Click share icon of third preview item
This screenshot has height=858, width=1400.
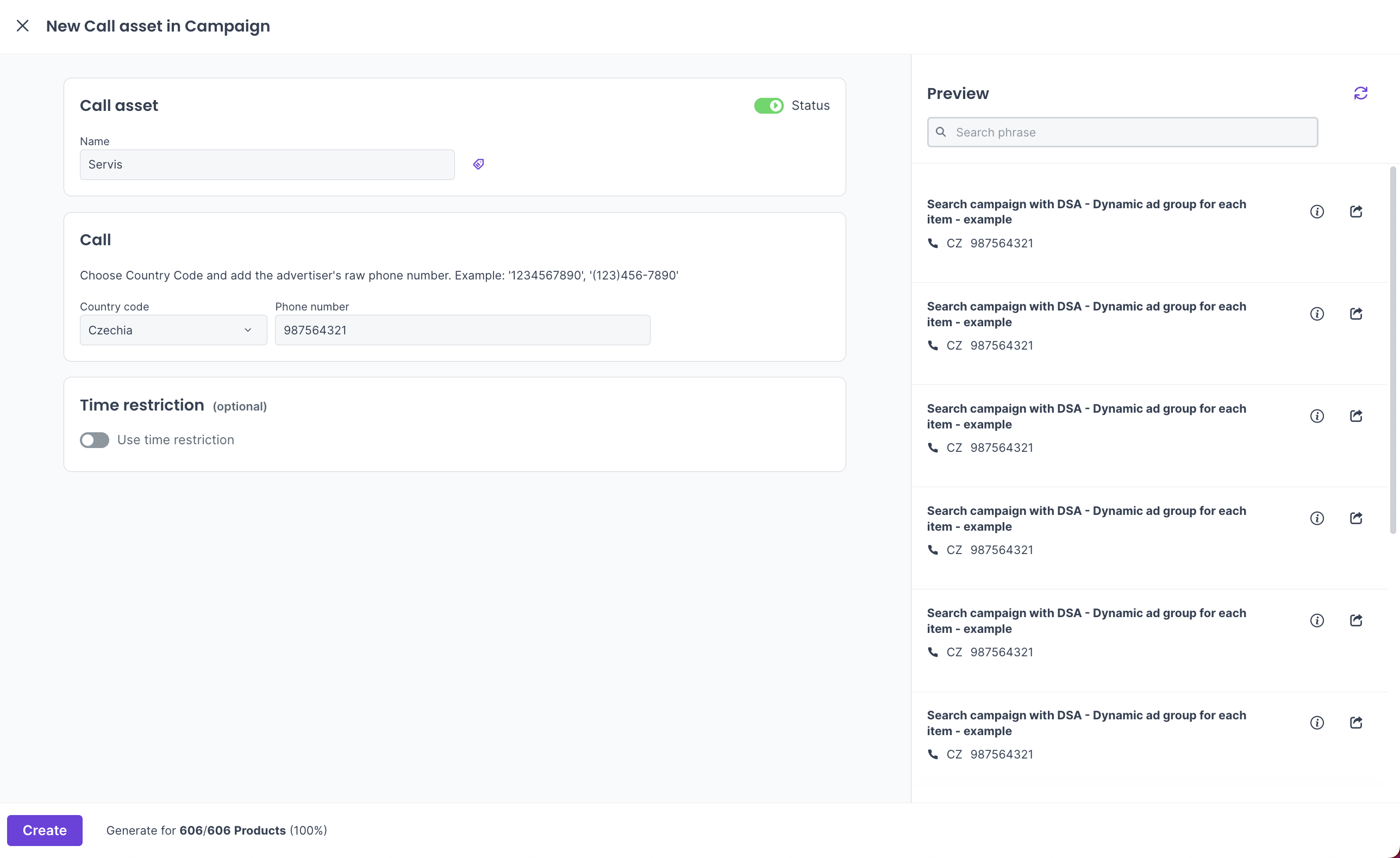1355,416
